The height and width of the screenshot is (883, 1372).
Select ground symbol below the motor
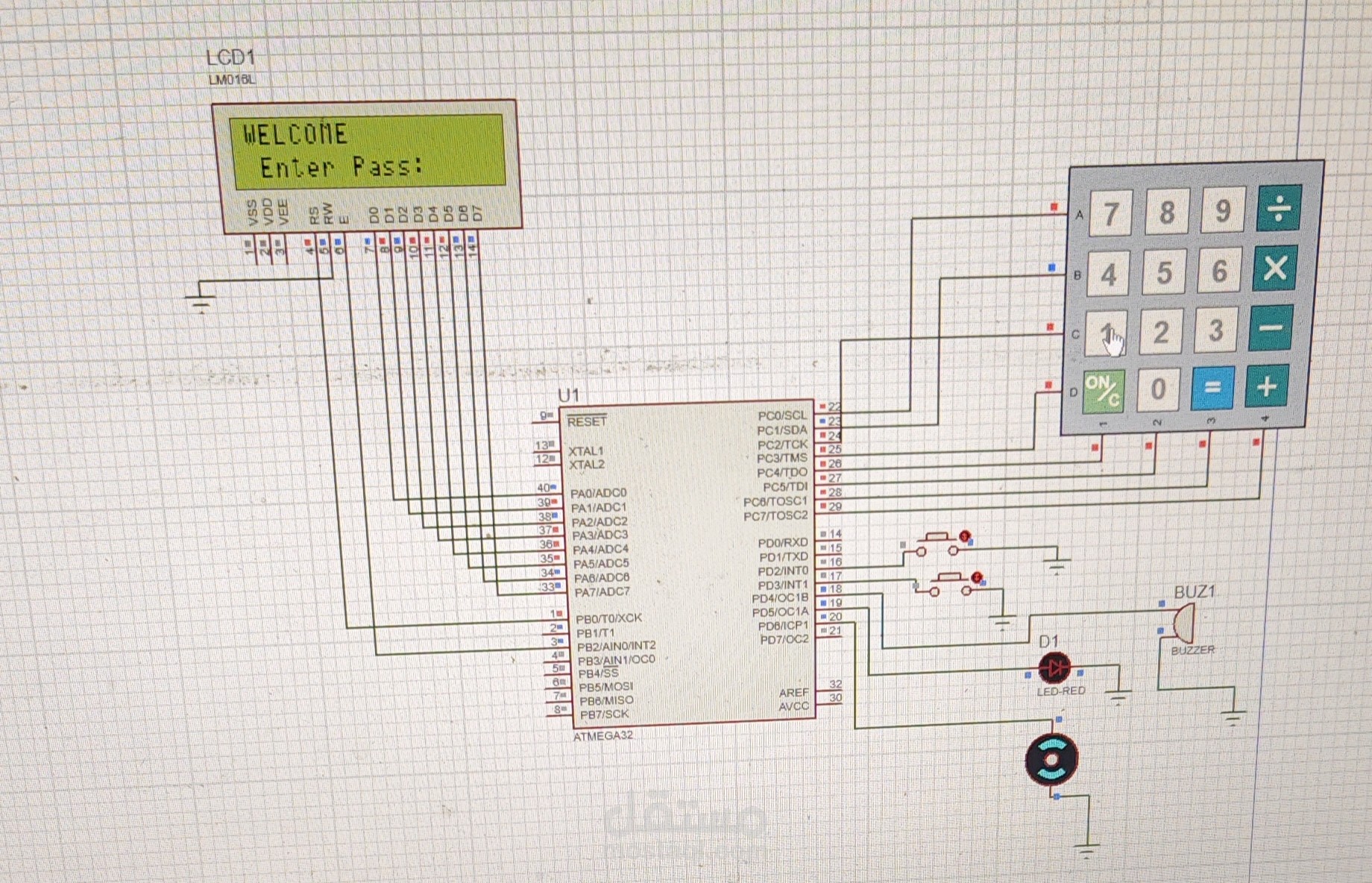pyautogui.click(x=1088, y=850)
